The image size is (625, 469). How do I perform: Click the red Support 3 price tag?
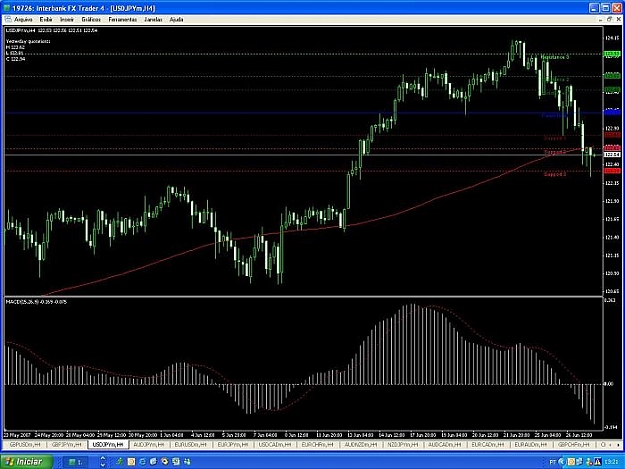point(612,171)
